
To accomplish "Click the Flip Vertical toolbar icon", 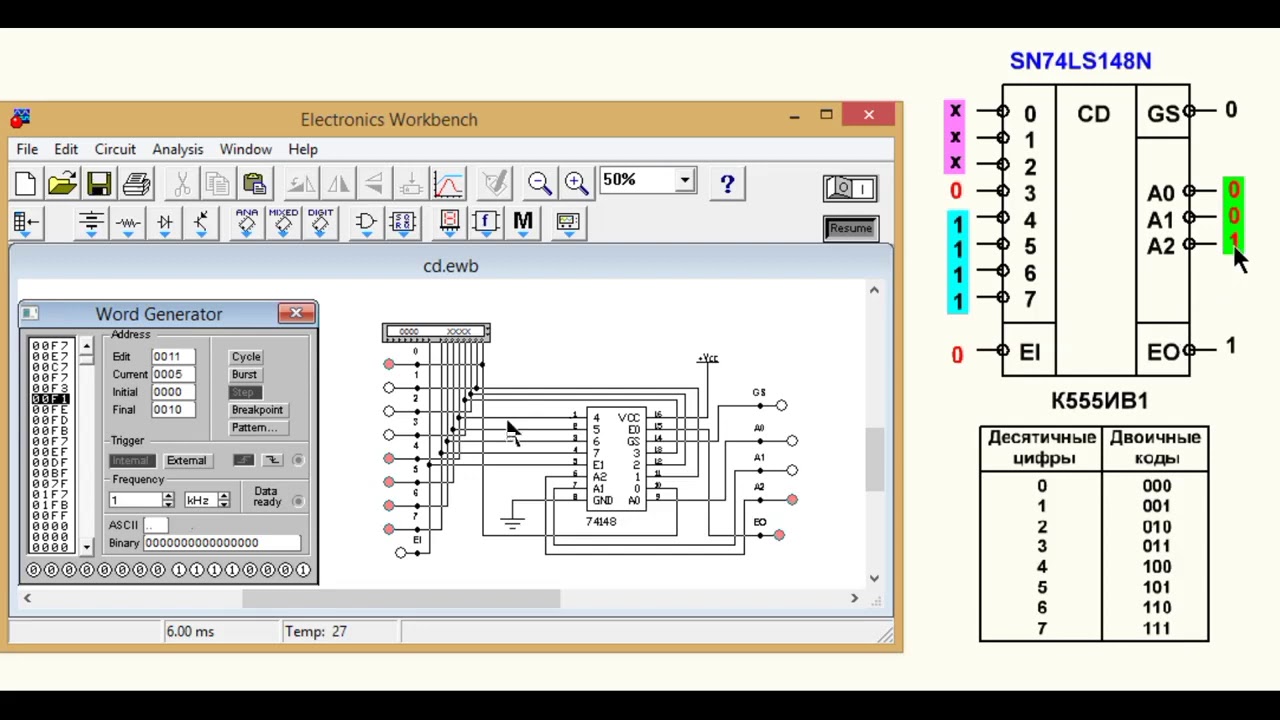I will (x=374, y=184).
